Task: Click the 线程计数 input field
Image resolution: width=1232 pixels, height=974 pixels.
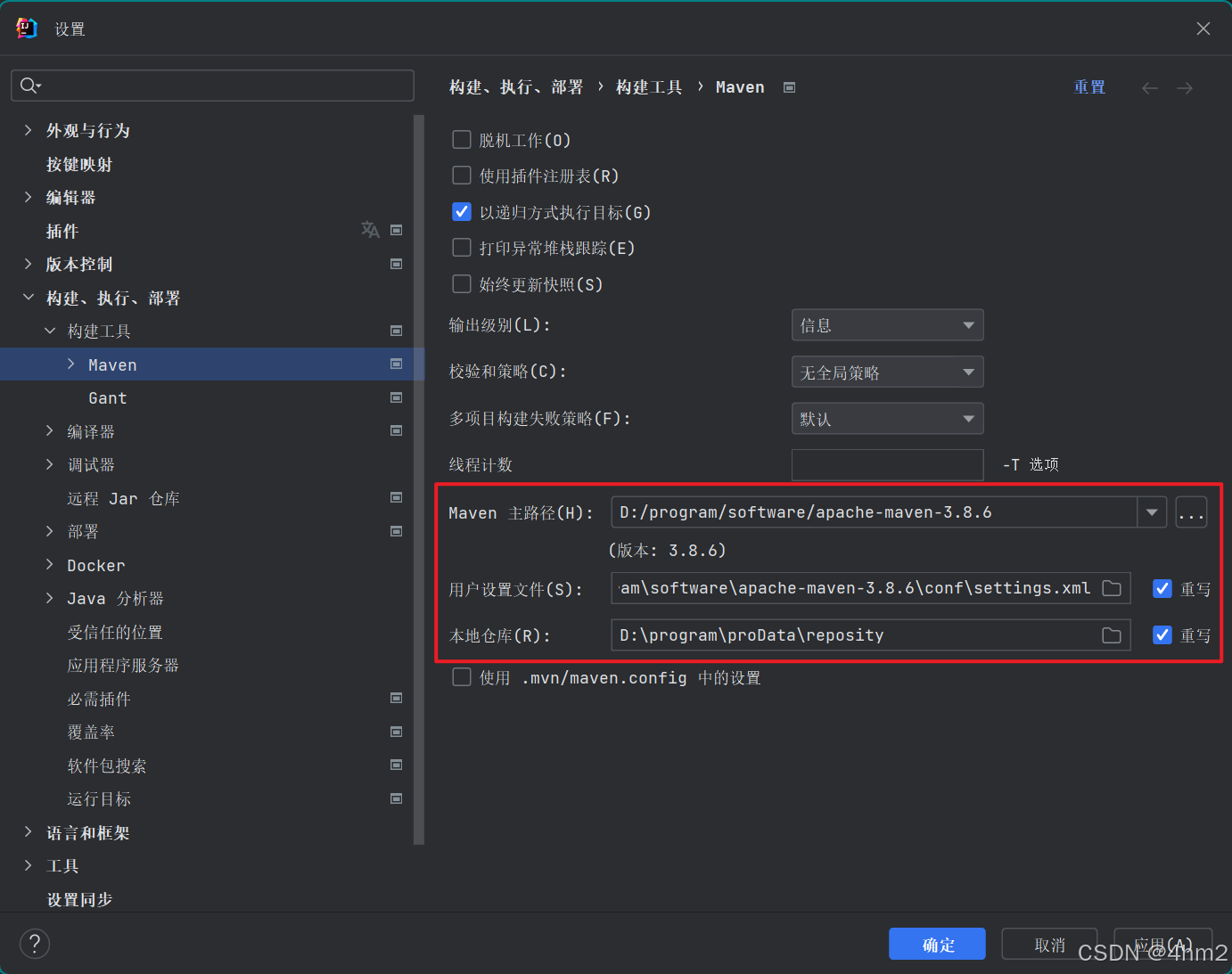Action: click(888, 465)
